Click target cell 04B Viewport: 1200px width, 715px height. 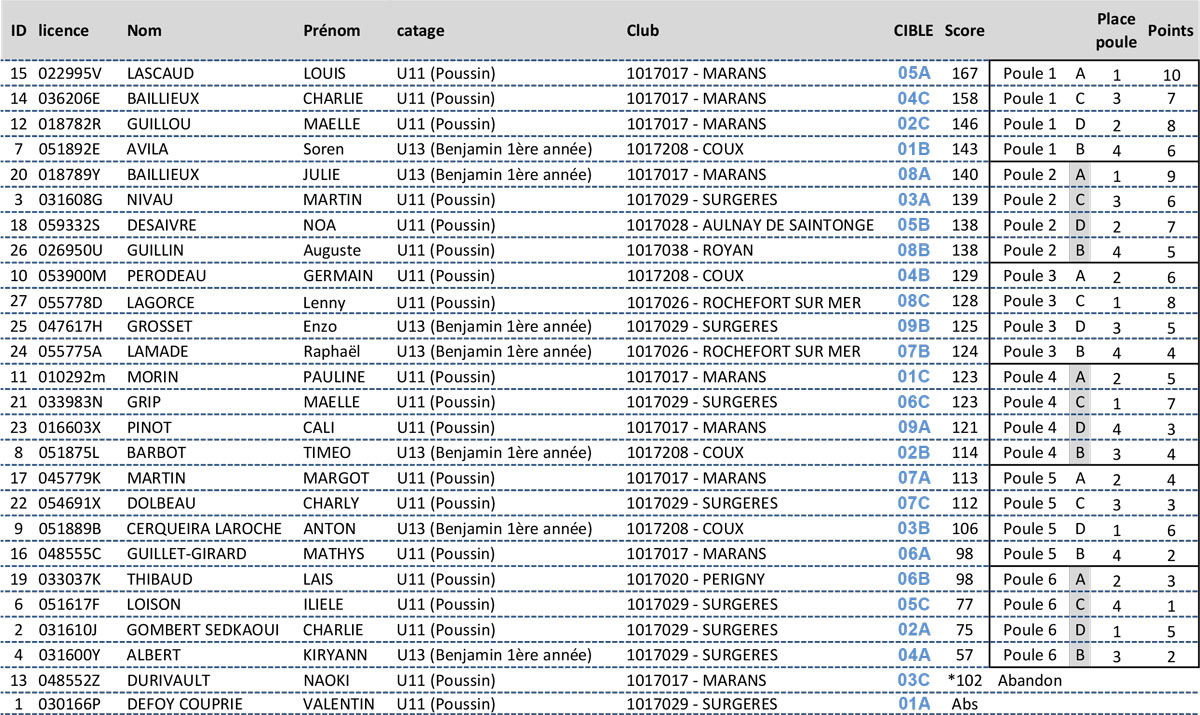pos(914,275)
